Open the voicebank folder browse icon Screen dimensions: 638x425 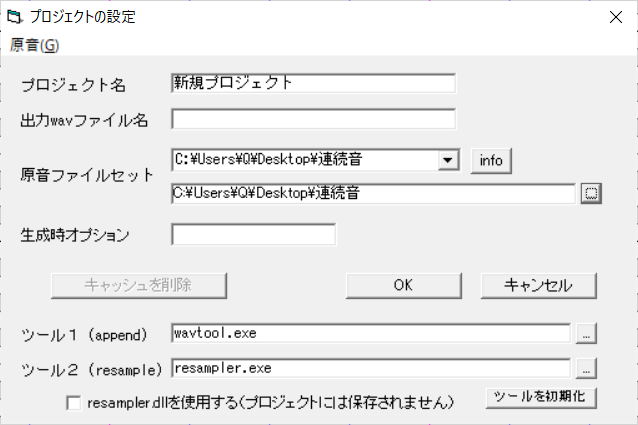point(591,194)
